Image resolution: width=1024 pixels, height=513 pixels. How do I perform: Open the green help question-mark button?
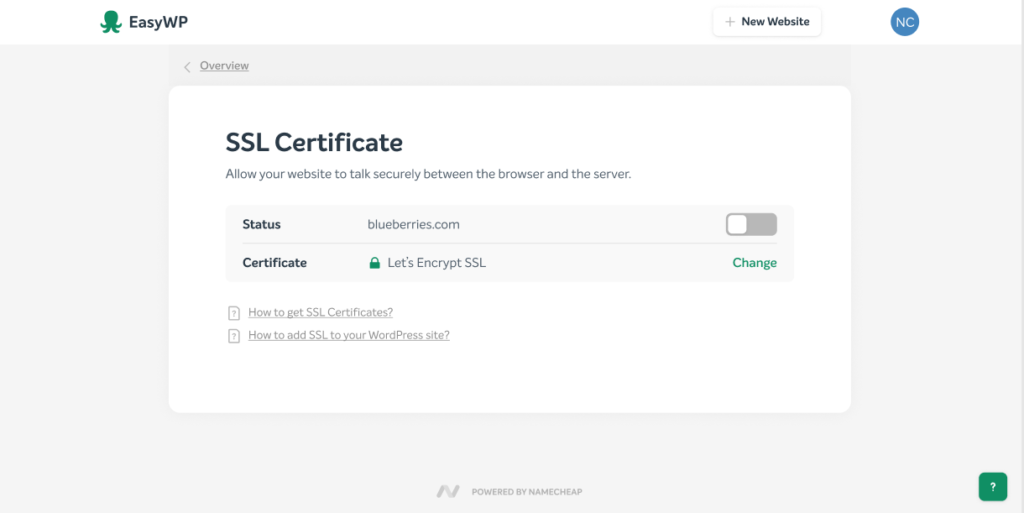click(x=993, y=486)
